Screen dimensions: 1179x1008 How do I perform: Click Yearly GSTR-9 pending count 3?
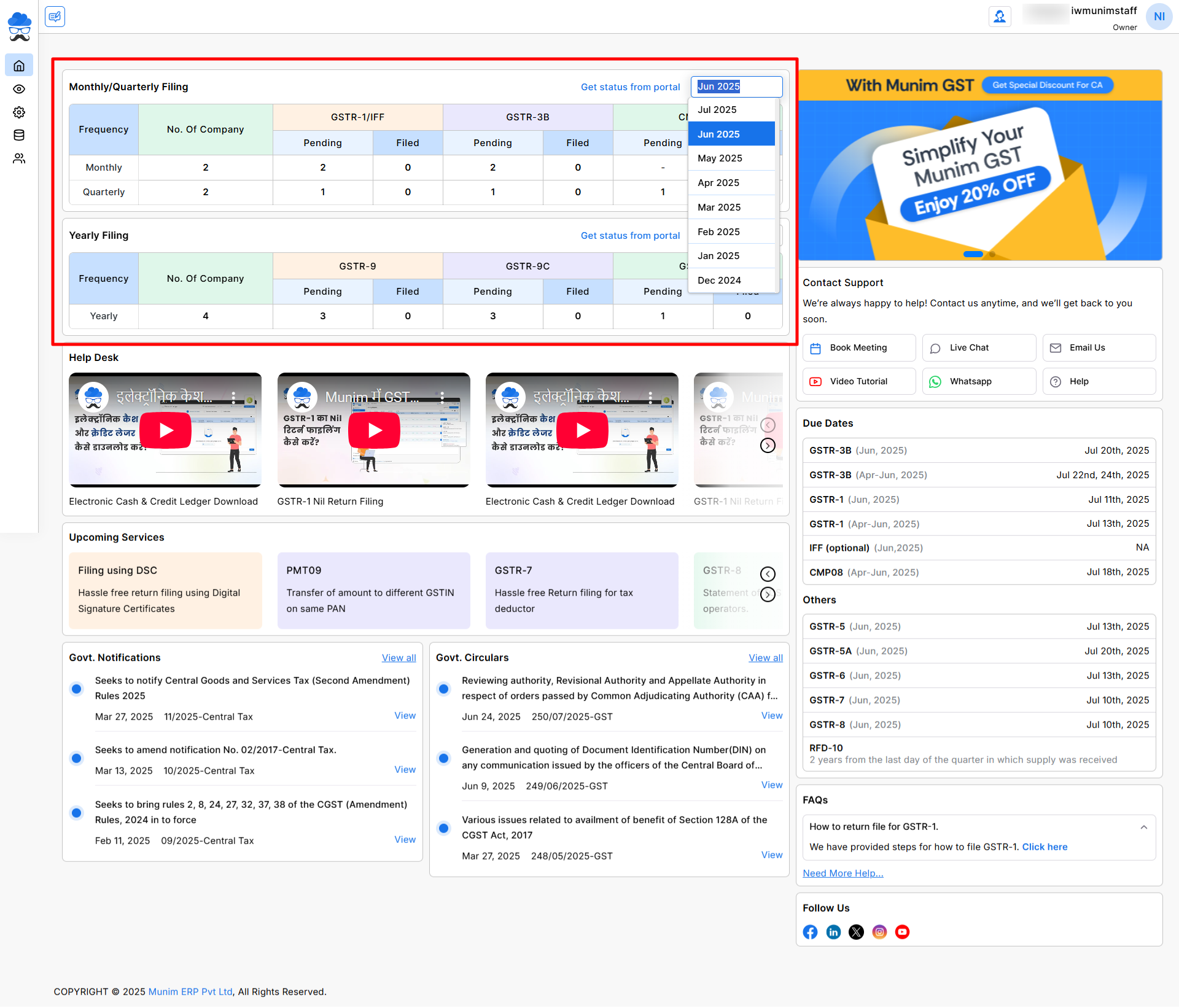pyautogui.click(x=323, y=316)
